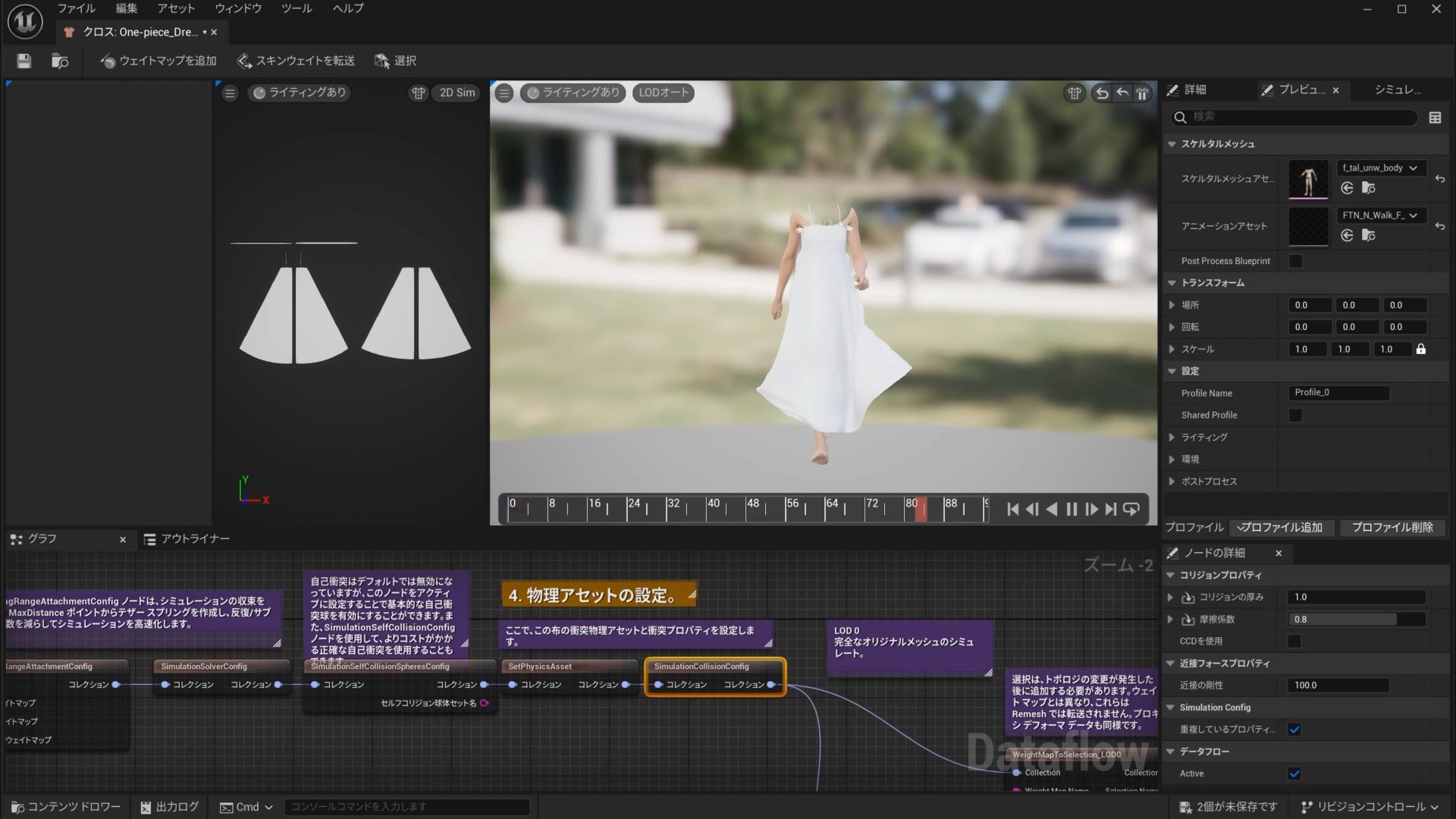Browse to asset via toolbar folder icon
This screenshot has width=1456, height=819.
point(60,61)
